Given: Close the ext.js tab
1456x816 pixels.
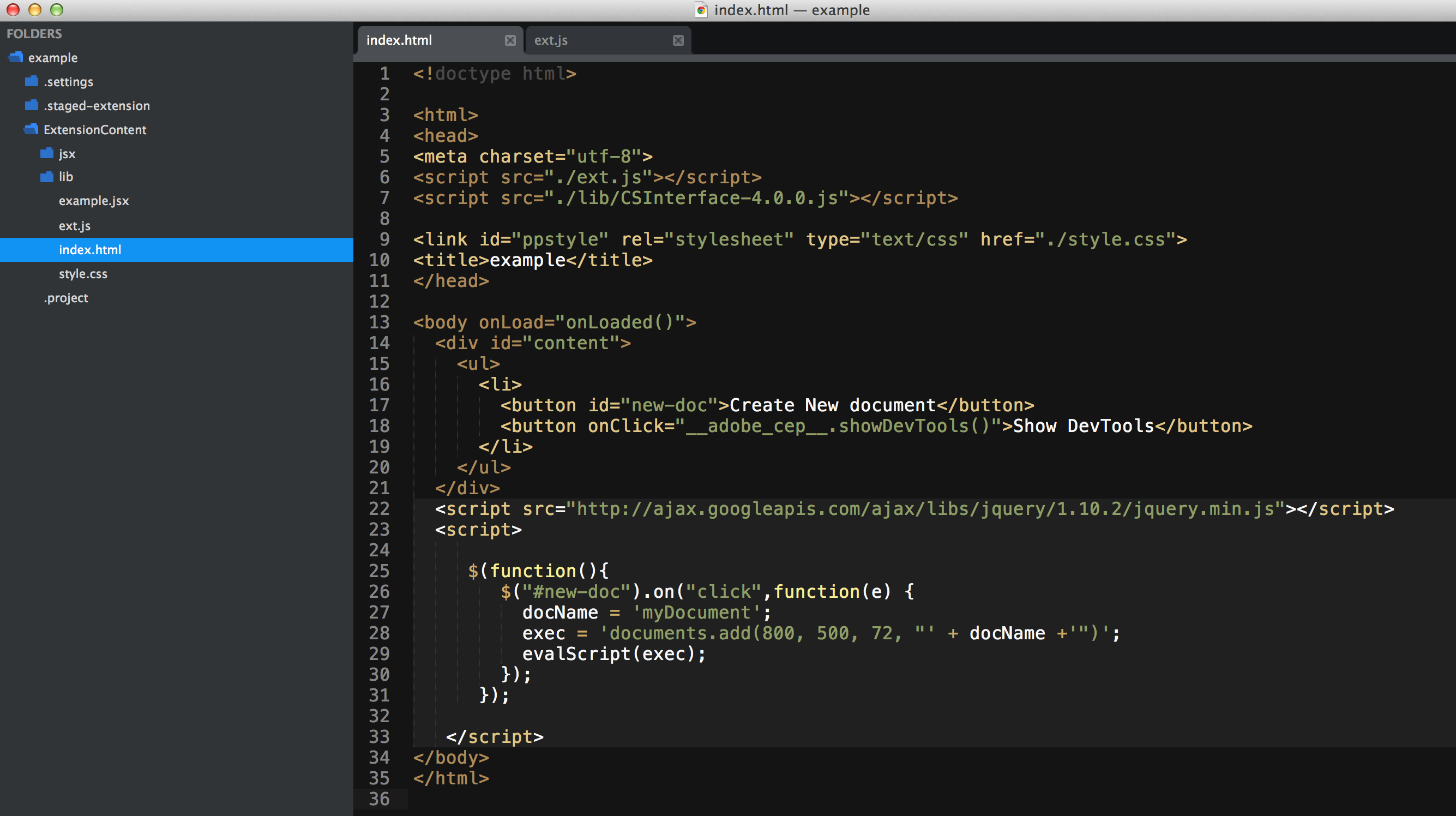Looking at the screenshot, I should [x=677, y=40].
